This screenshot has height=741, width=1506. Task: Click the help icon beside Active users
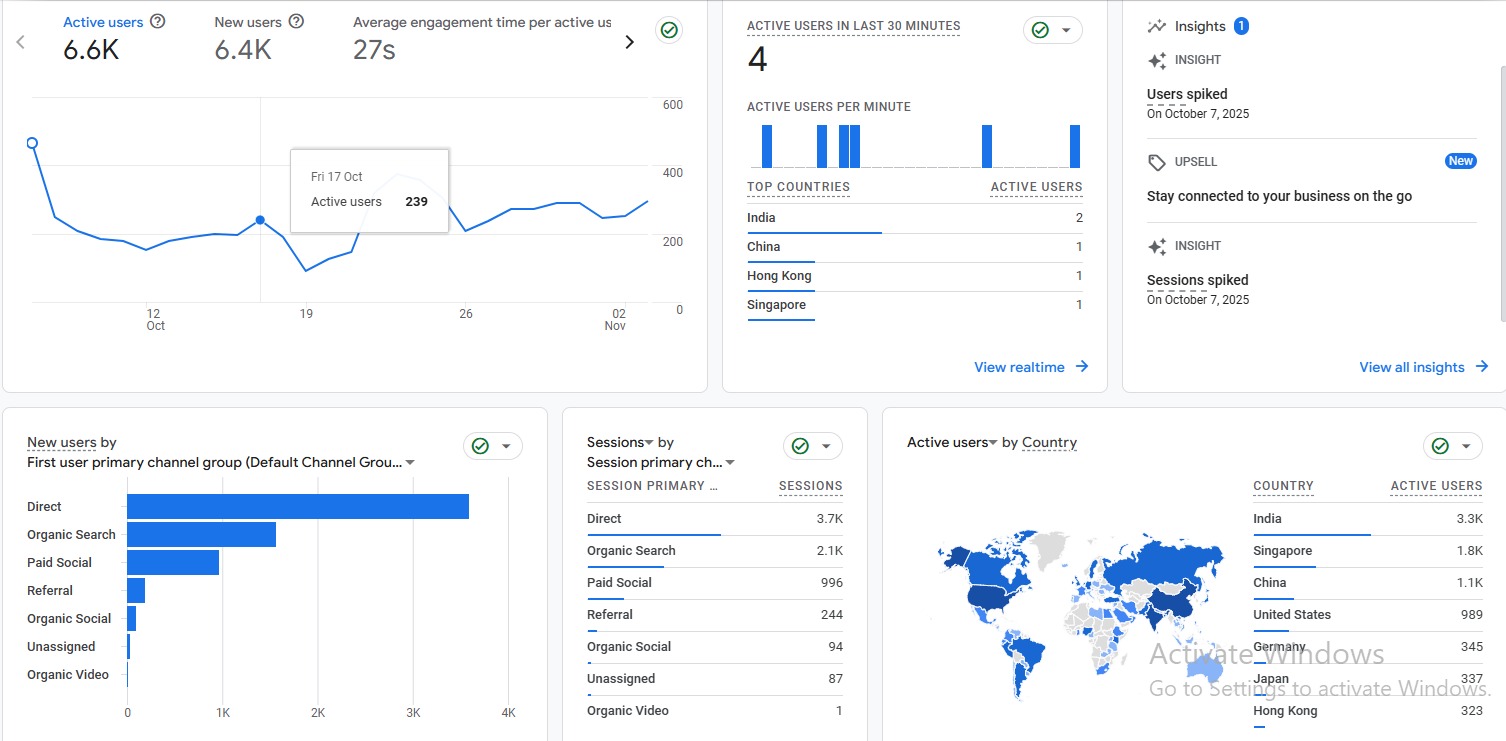[x=157, y=21]
